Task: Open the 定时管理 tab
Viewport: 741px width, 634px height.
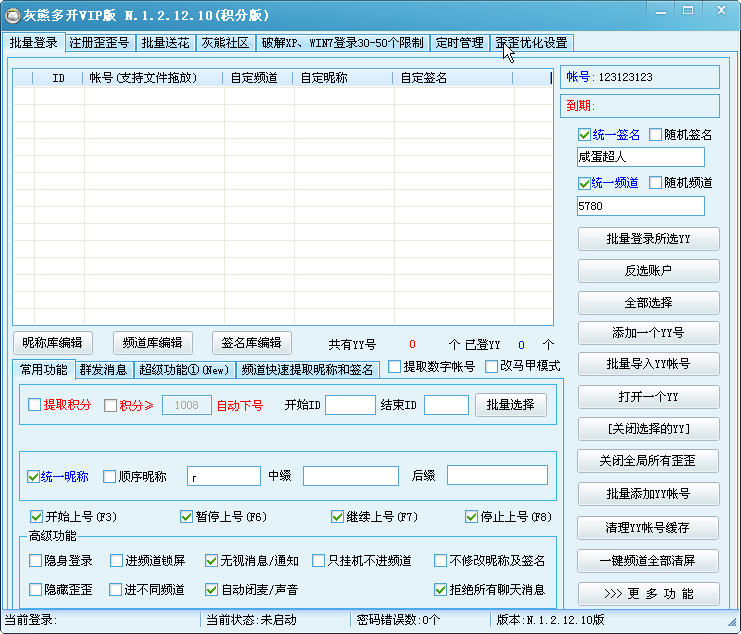Action: coord(459,43)
